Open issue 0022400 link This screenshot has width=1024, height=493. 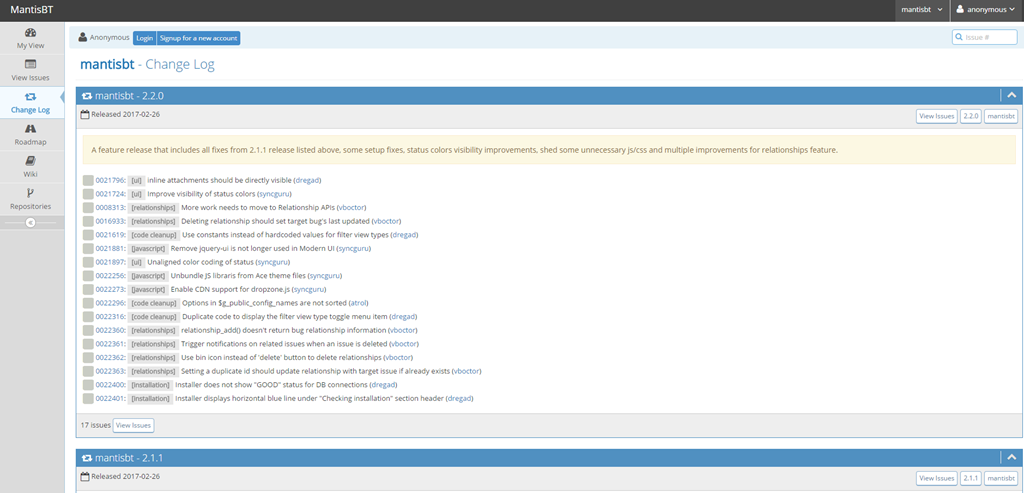(110, 385)
